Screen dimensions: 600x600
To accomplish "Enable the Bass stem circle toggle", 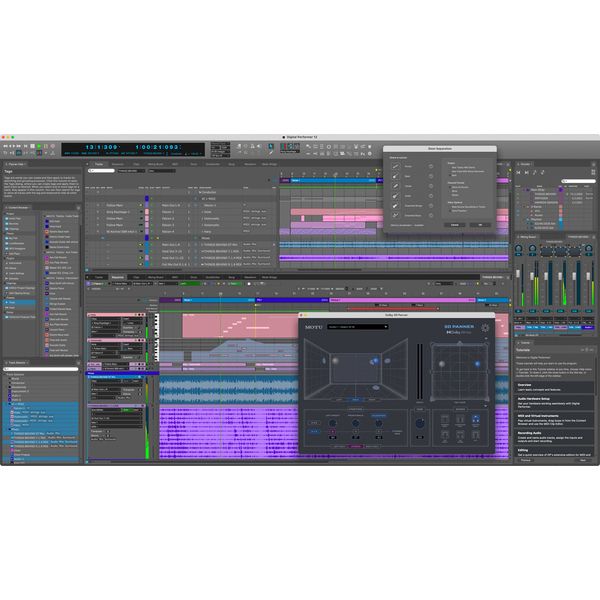I will point(431,176).
